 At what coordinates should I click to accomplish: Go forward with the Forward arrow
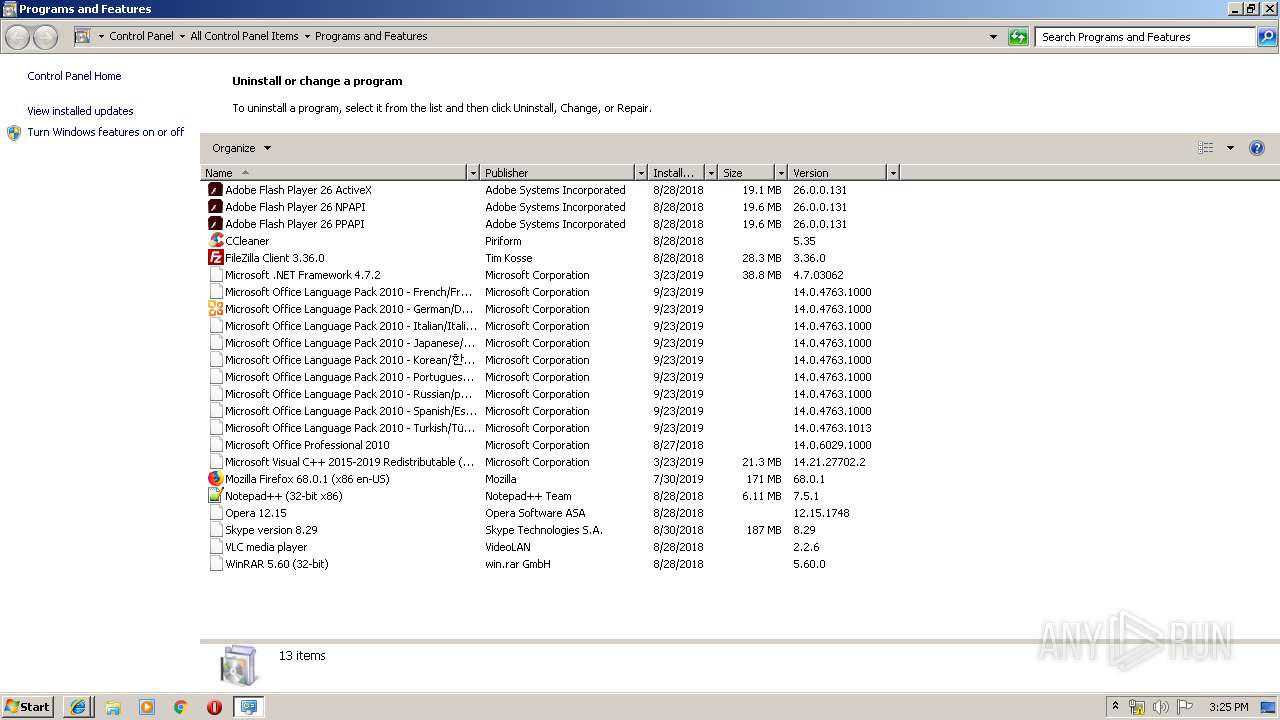tap(46, 37)
